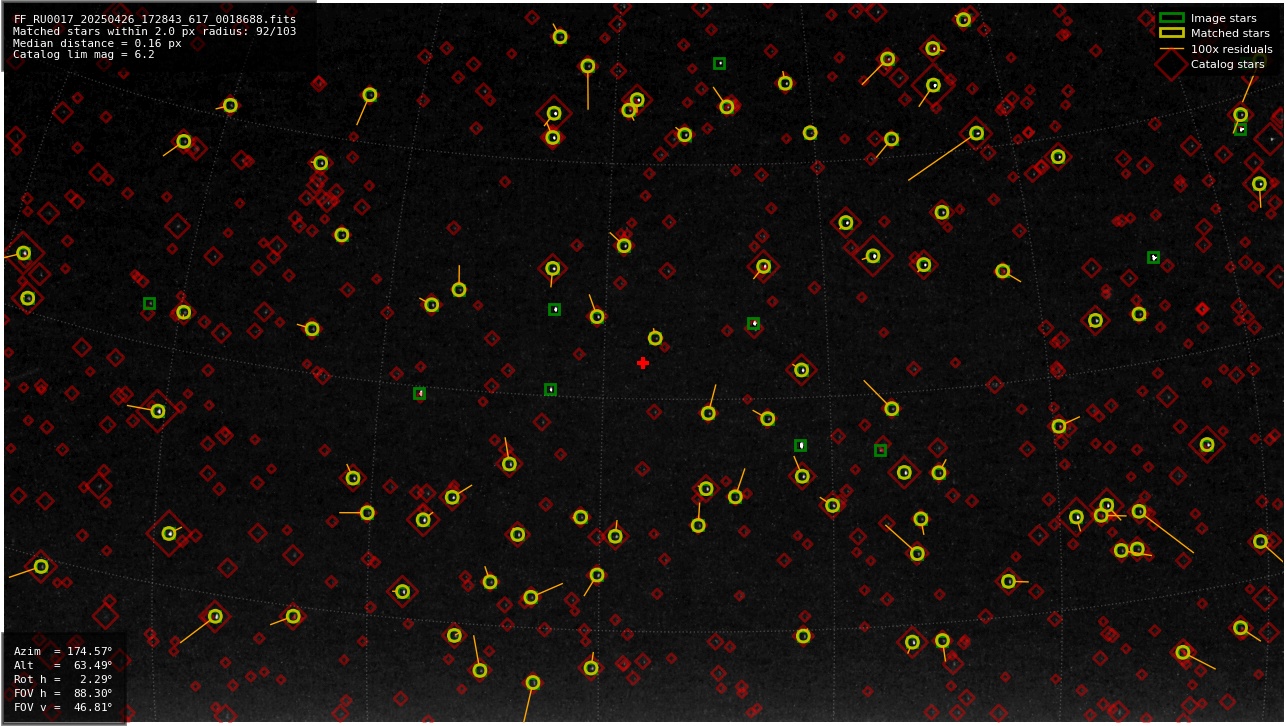Click the orange 100x residuals legend line
This screenshot has height=726, width=1286.
[x=1171, y=49]
